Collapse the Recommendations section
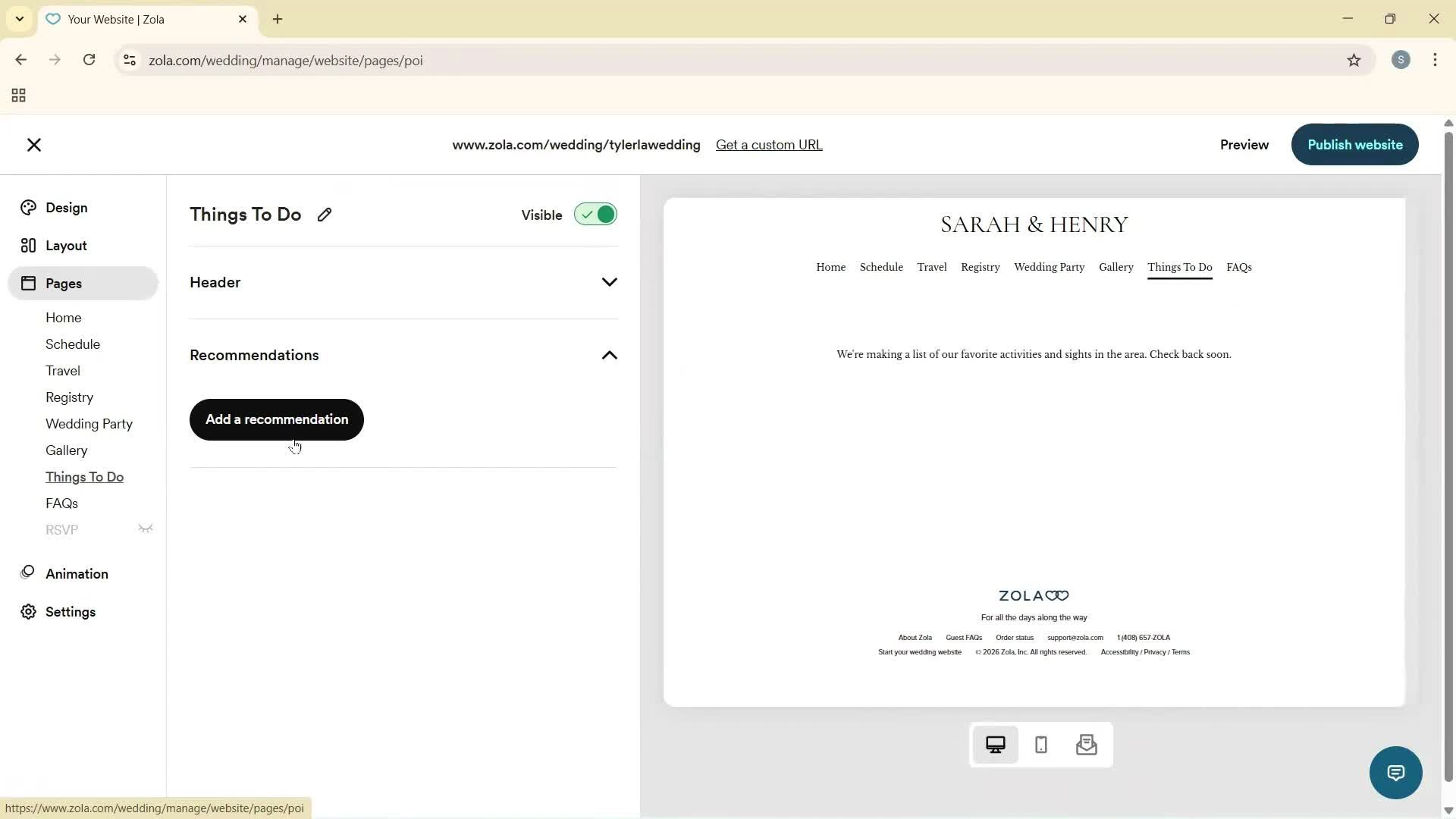The image size is (1456, 819). [x=610, y=355]
